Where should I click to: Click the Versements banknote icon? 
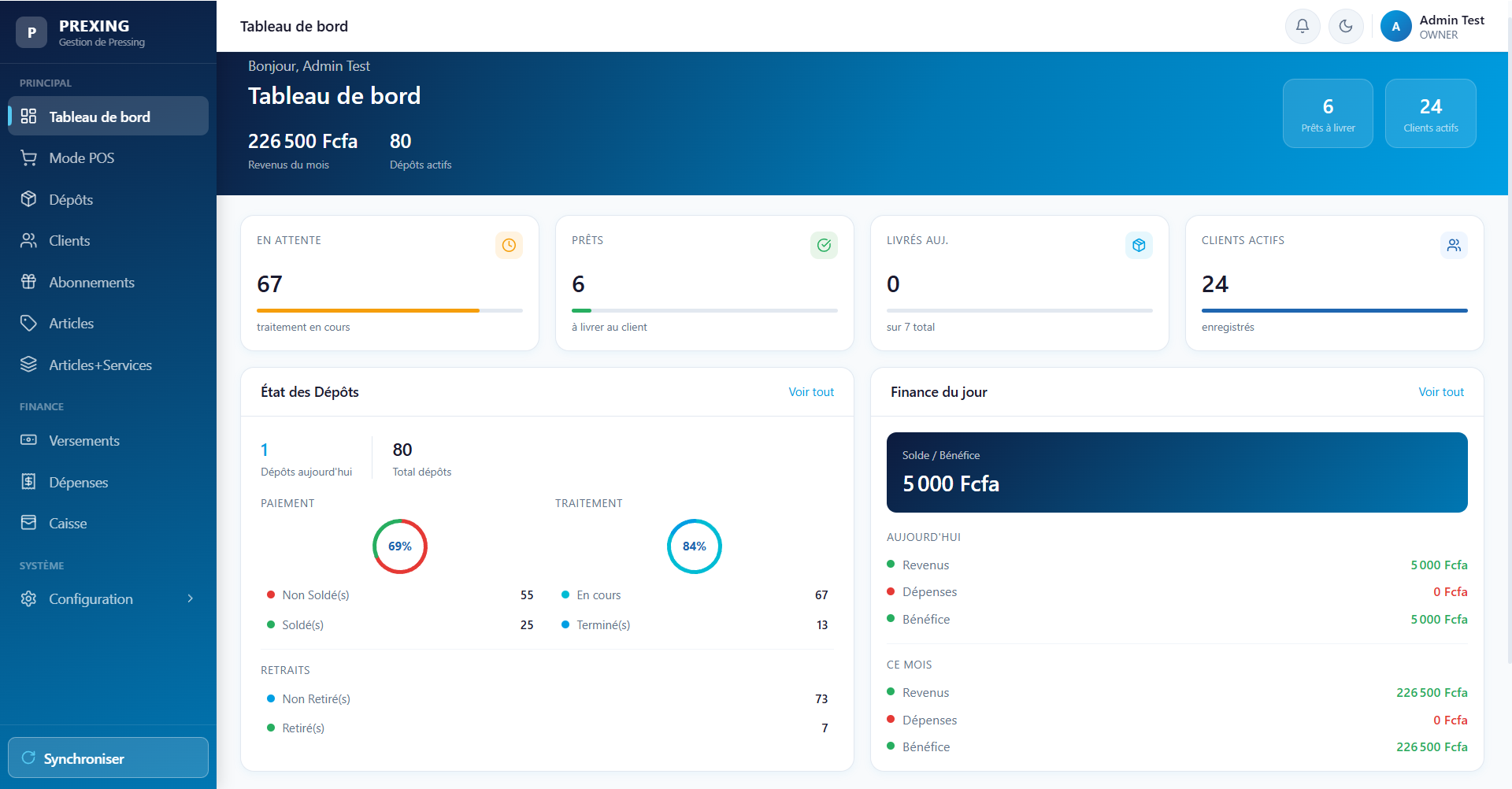tap(29, 440)
